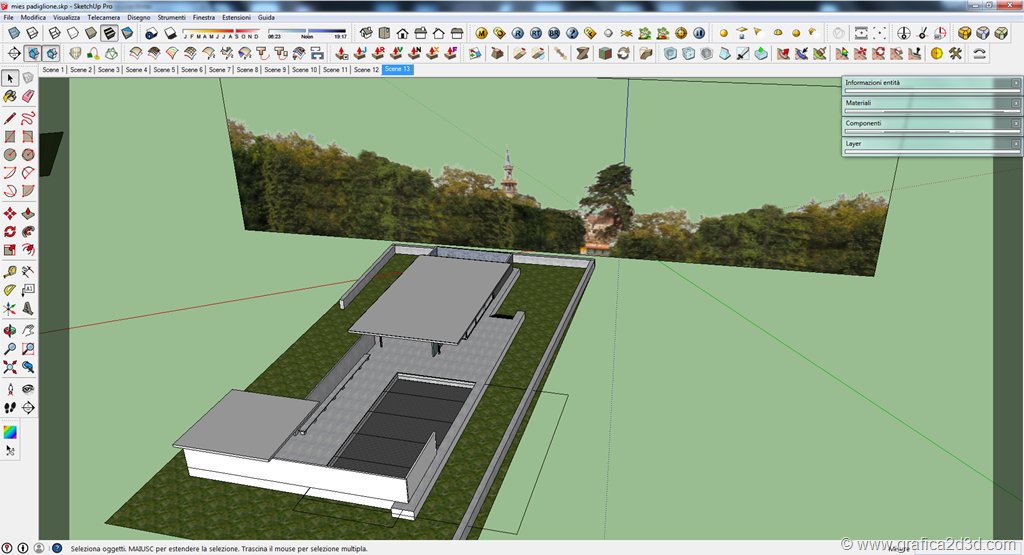Select the arrow Select tool
This screenshot has height=555, width=1024.
coord(10,78)
